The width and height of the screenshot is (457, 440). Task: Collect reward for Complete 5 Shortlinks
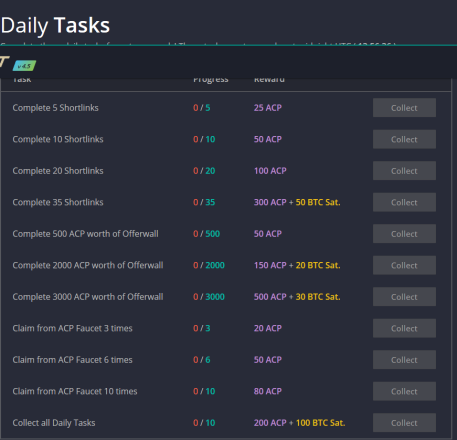[x=404, y=108]
